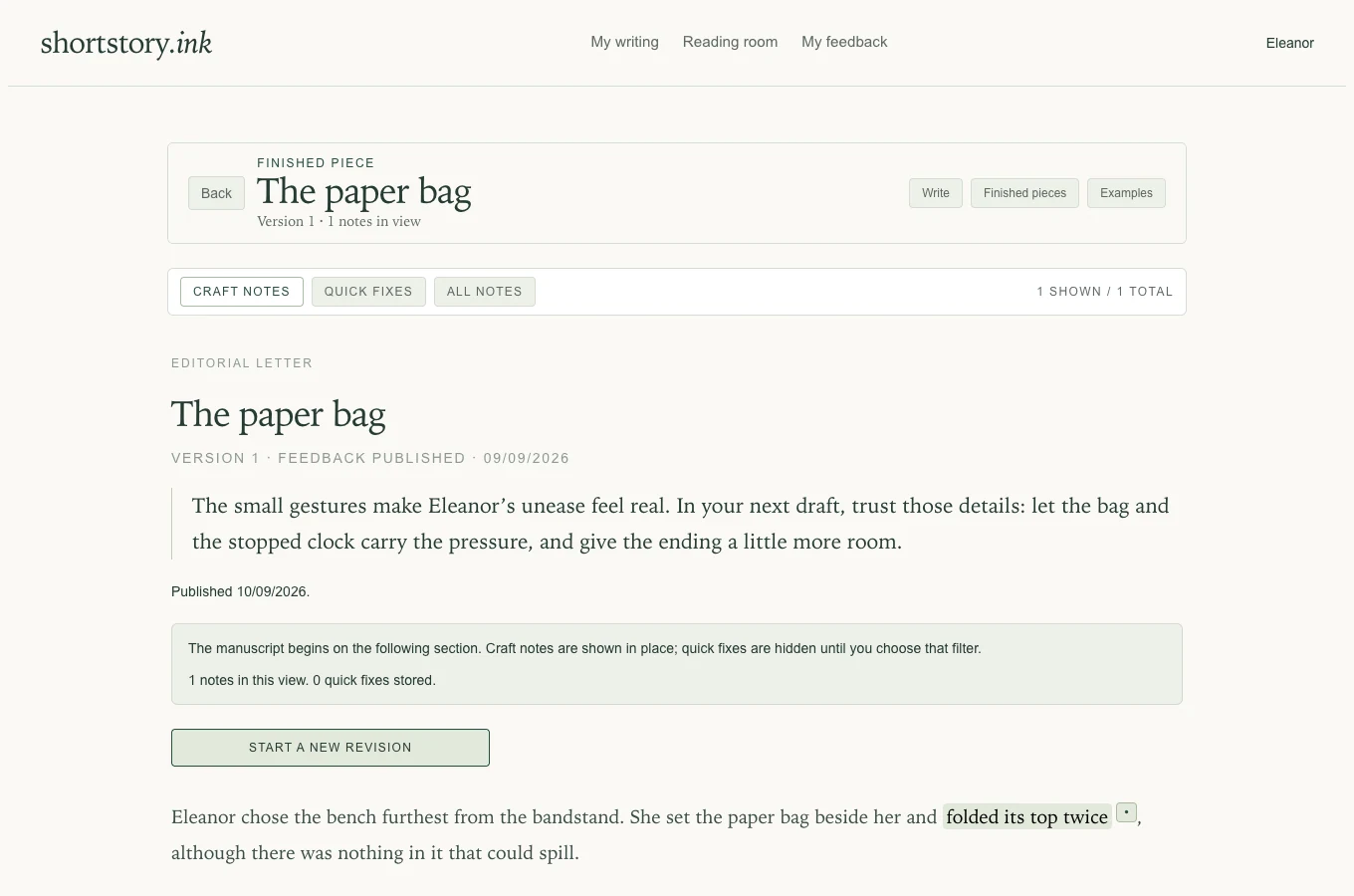Go to Finished pieces

click(x=1024, y=193)
